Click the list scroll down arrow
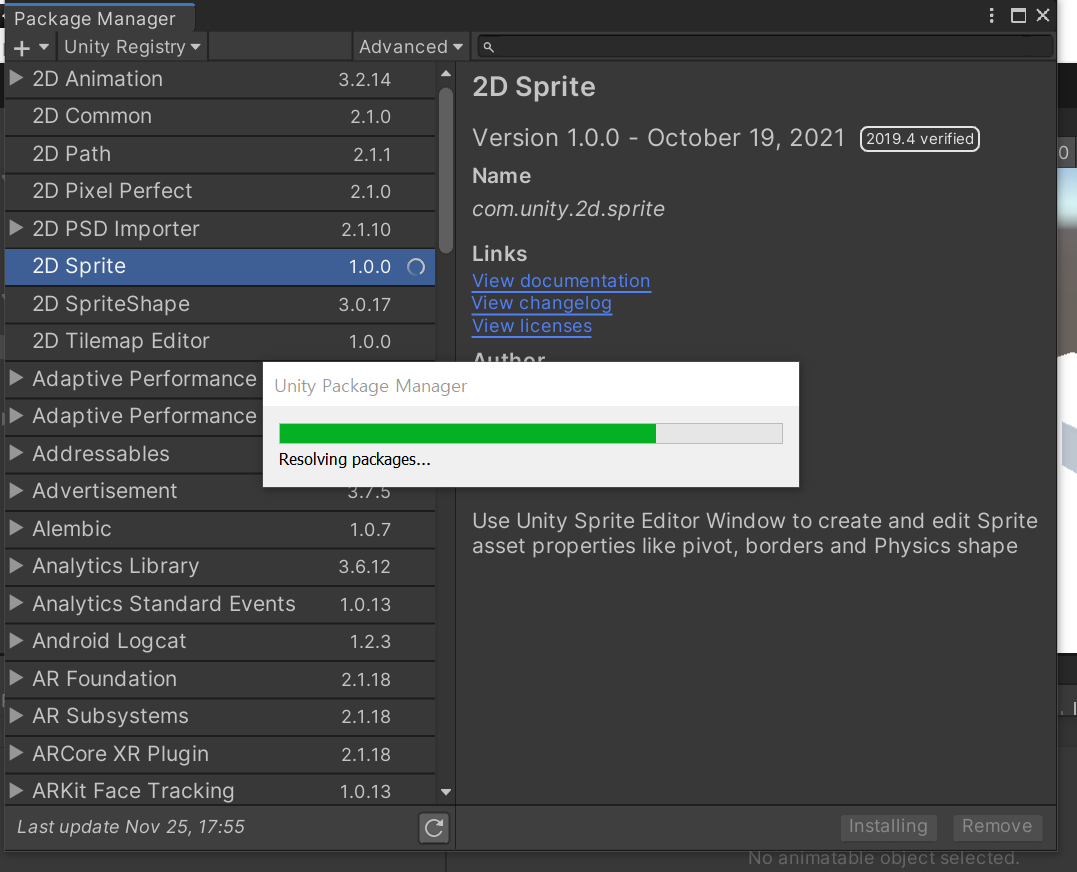1077x872 pixels. pos(446,792)
